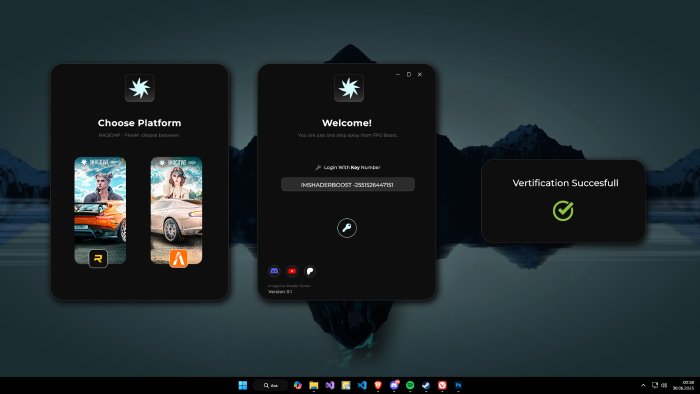Choose the orange car platform card
700x394 pixels.
(x=100, y=210)
